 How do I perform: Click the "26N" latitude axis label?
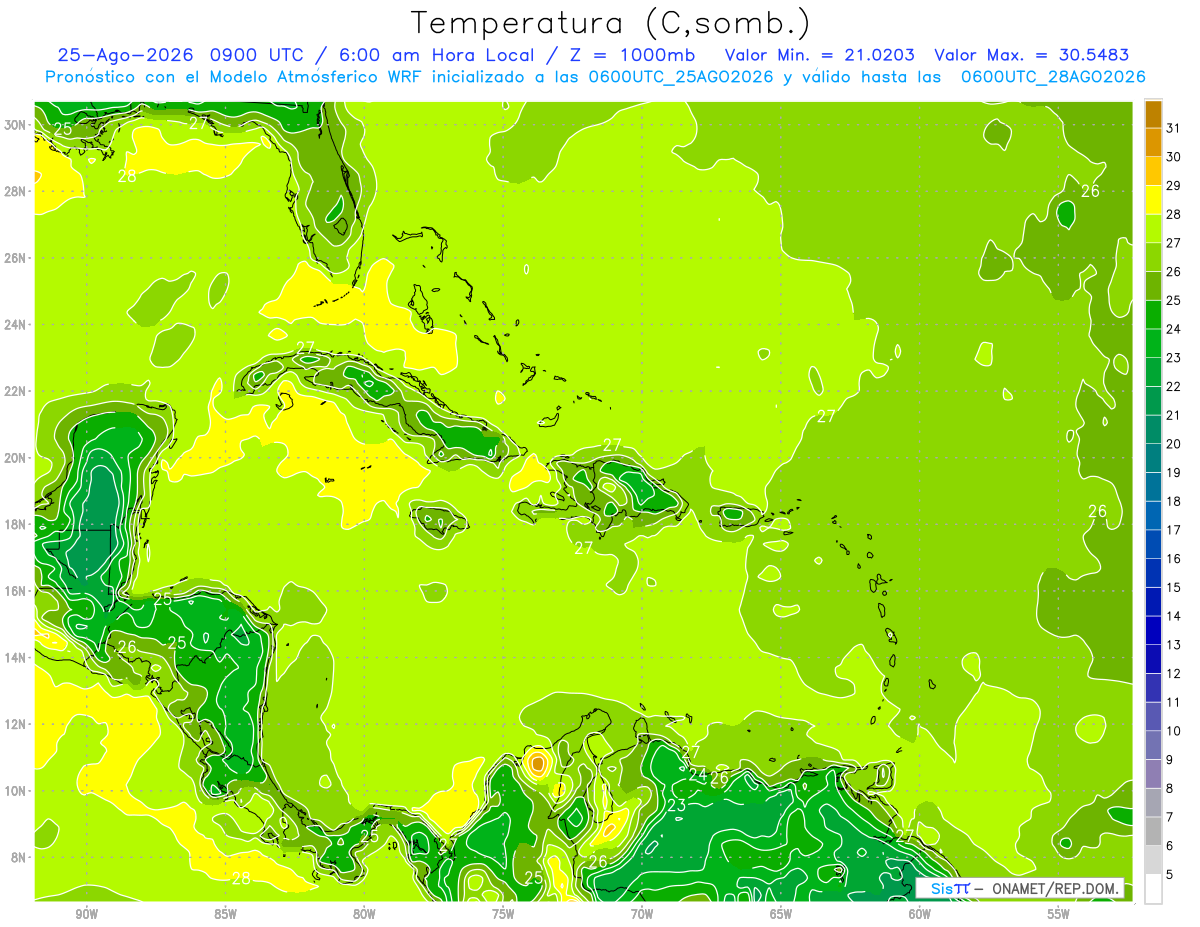pos(15,258)
